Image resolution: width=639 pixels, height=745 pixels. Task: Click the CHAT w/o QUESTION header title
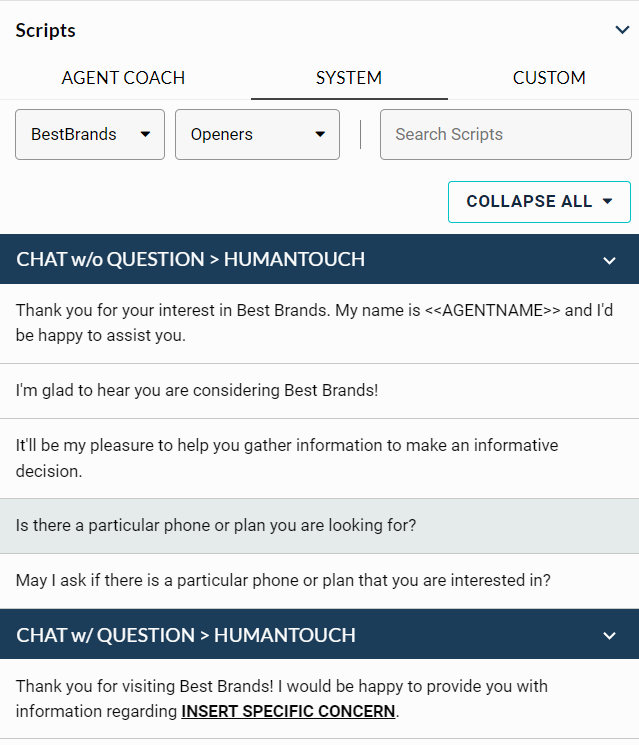[190, 260]
